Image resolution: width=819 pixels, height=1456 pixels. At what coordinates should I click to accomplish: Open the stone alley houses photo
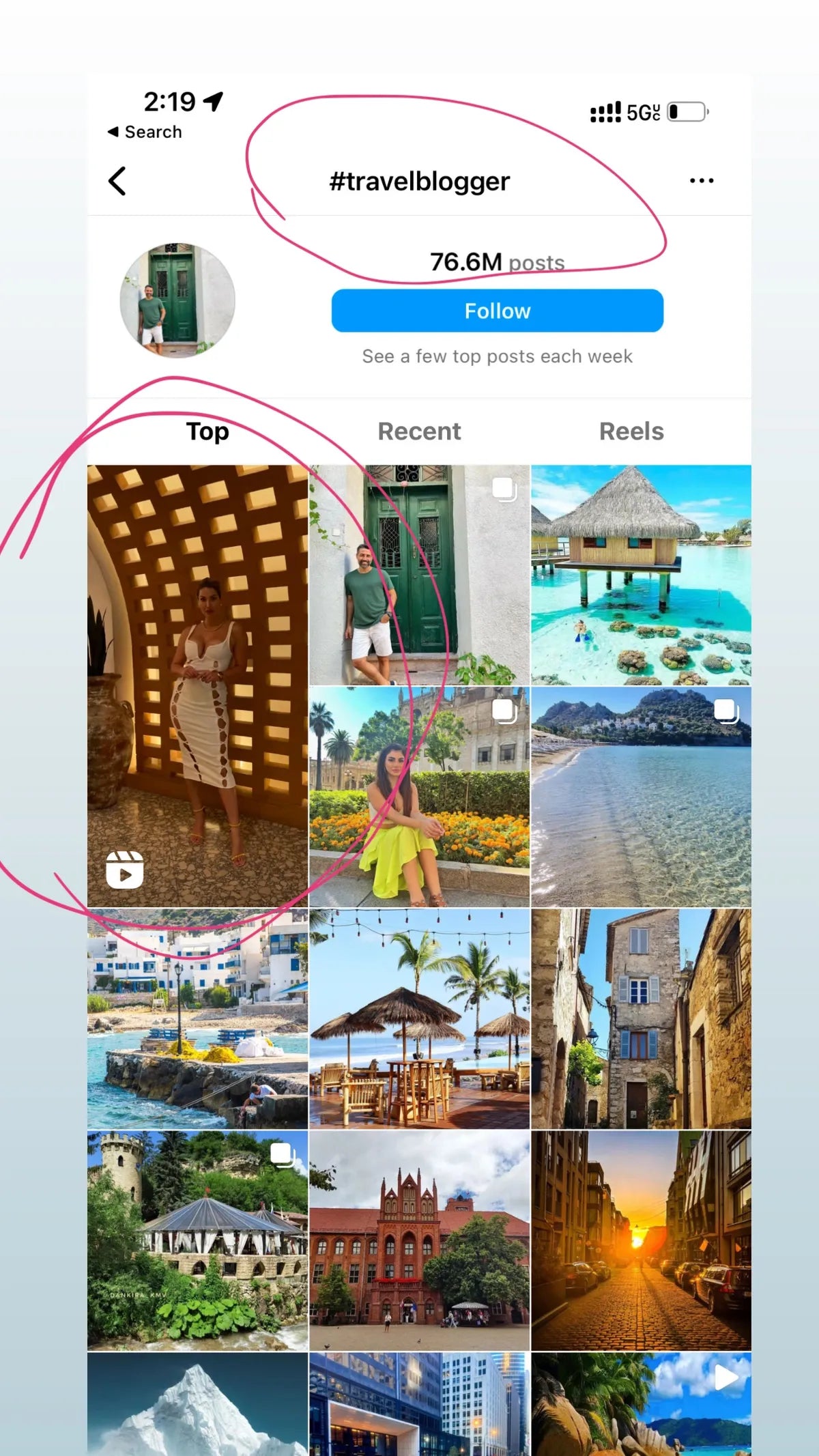(x=641, y=1018)
